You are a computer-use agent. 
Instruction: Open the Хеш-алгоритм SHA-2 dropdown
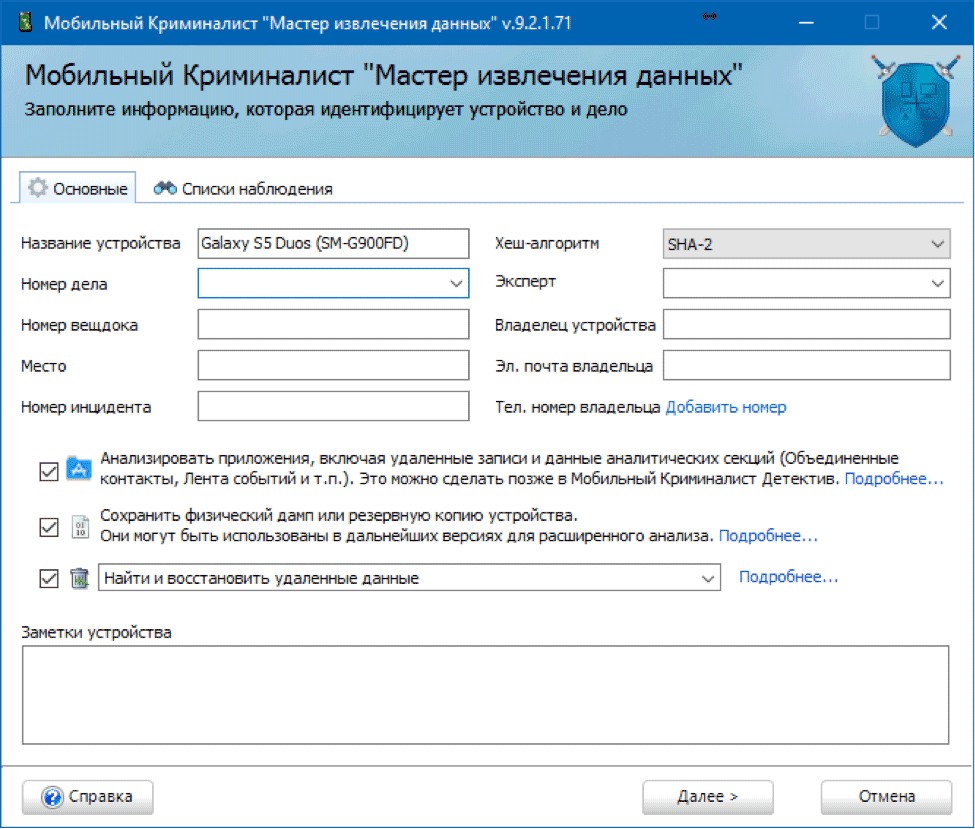coord(937,243)
